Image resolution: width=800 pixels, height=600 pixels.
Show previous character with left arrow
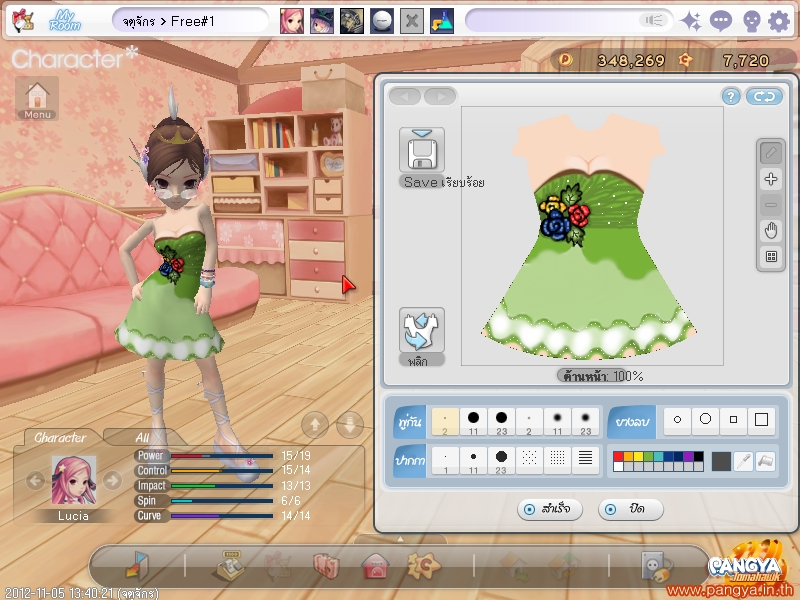pos(35,481)
